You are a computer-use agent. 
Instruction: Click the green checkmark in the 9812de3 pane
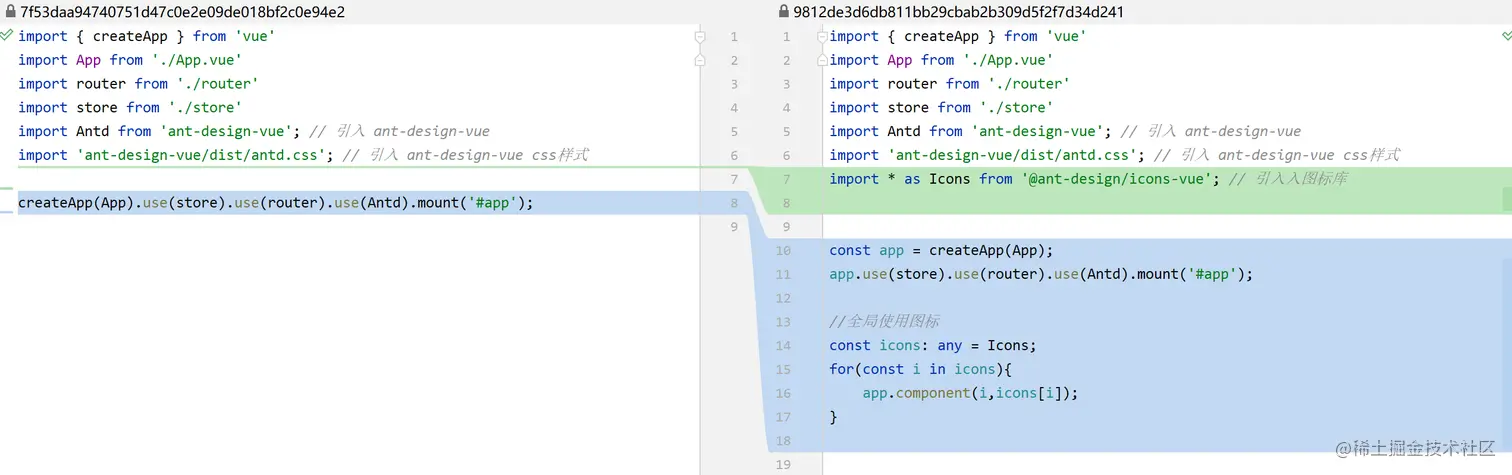[x=1505, y=35]
